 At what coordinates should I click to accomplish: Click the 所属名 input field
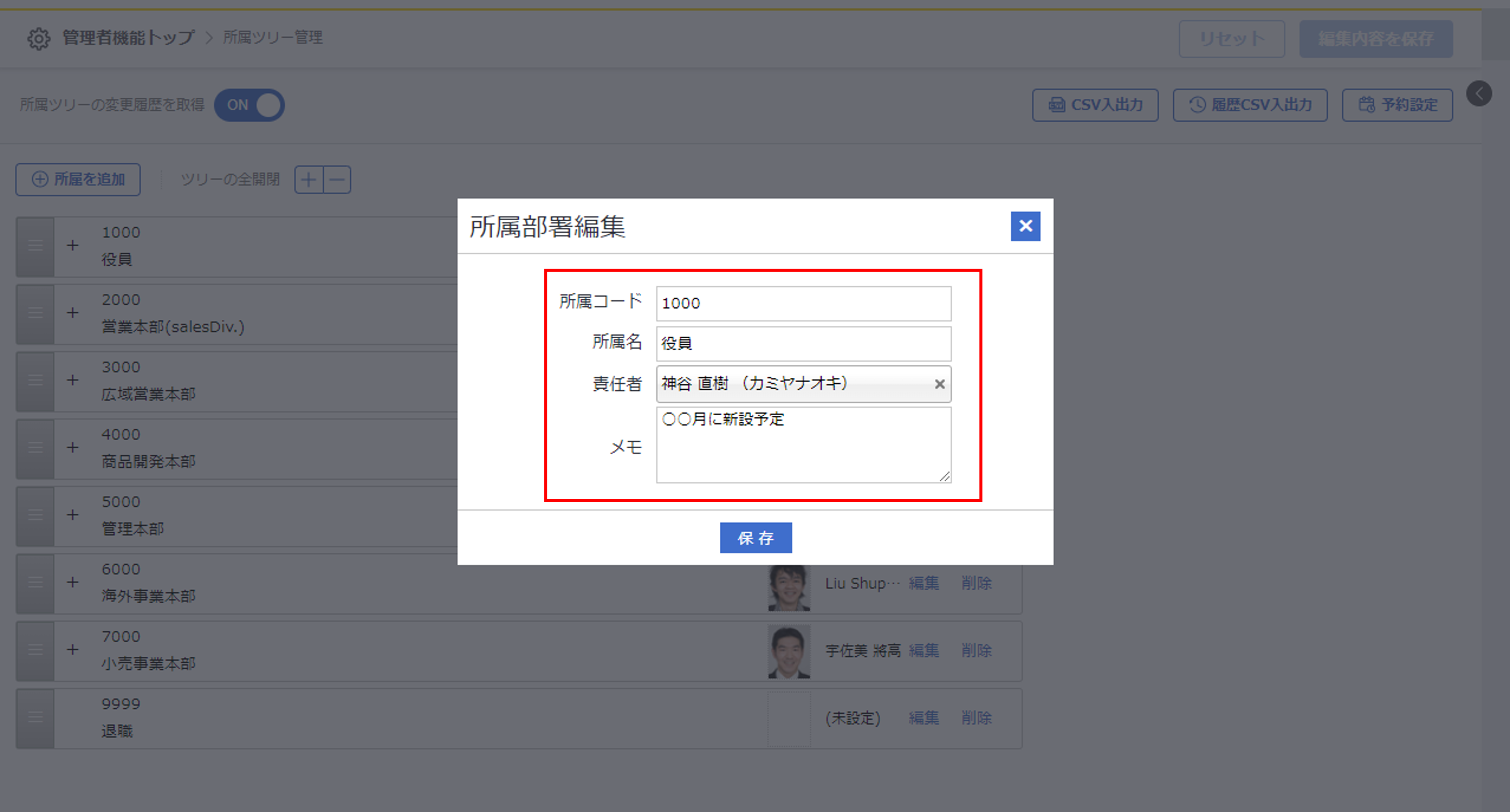pyautogui.click(x=804, y=344)
